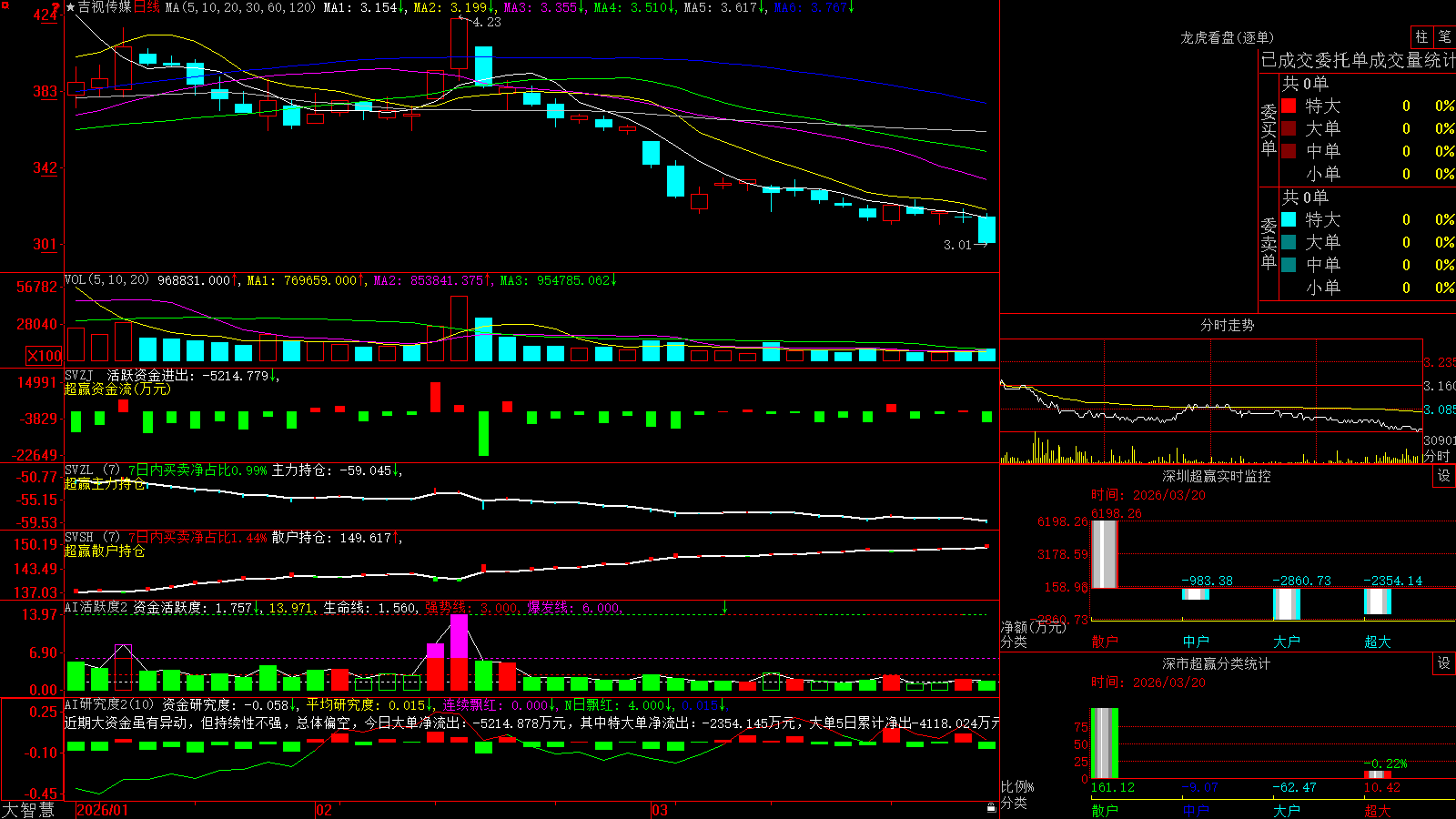The width and height of the screenshot is (1456, 819).
Task: Click the 深市超赢分类统计 panel title
Action: click(1217, 663)
